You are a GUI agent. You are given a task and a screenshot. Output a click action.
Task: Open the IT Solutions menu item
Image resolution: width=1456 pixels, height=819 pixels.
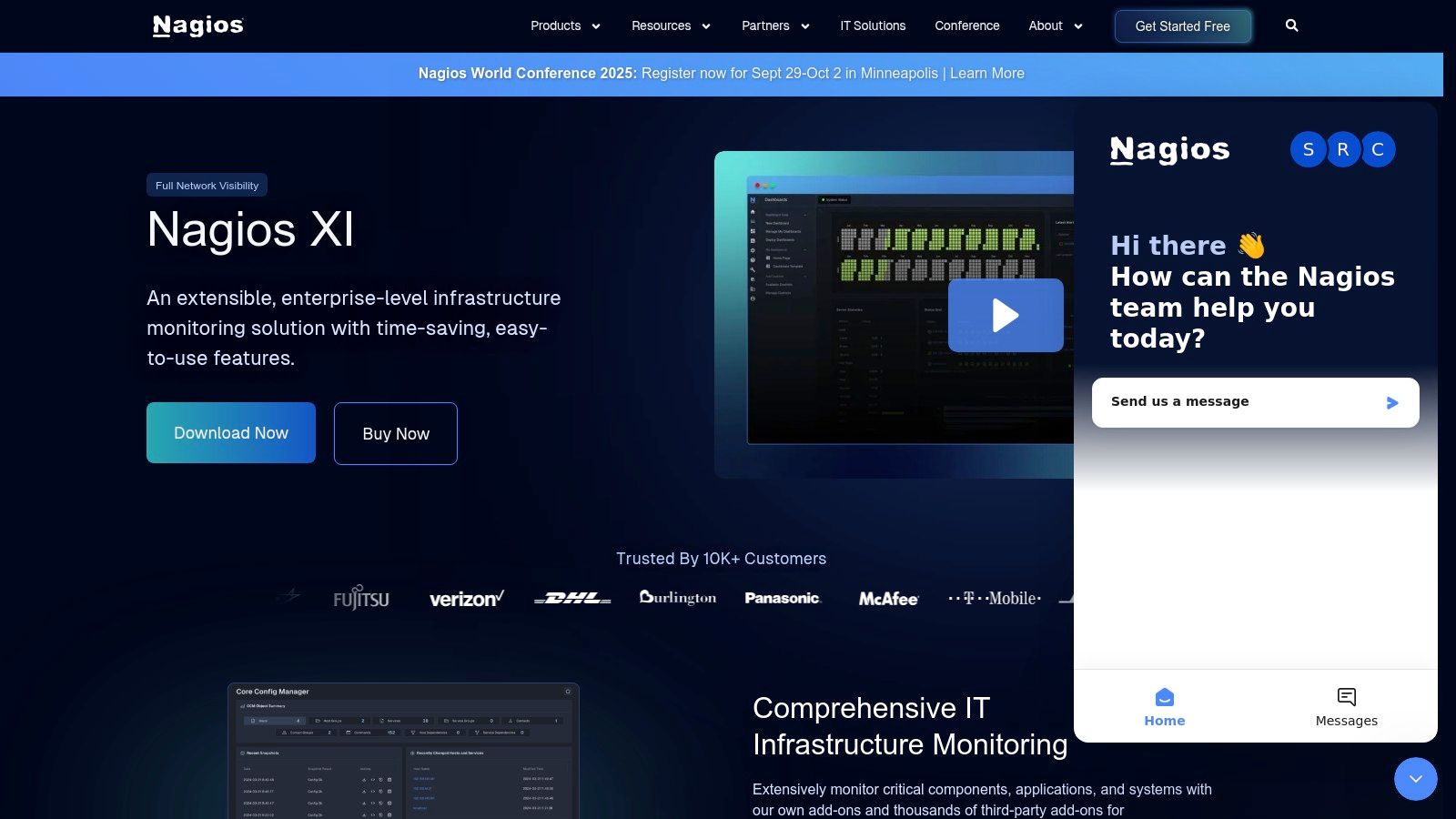pyautogui.click(x=873, y=25)
